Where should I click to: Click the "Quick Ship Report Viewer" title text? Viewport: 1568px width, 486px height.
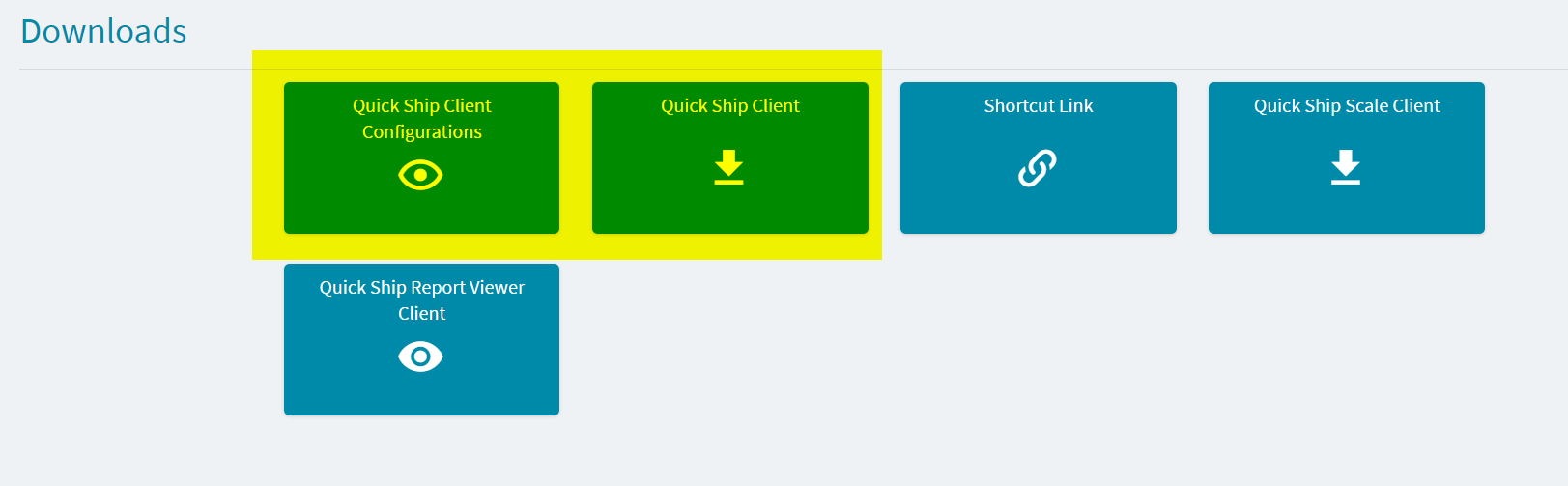(x=422, y=288)
